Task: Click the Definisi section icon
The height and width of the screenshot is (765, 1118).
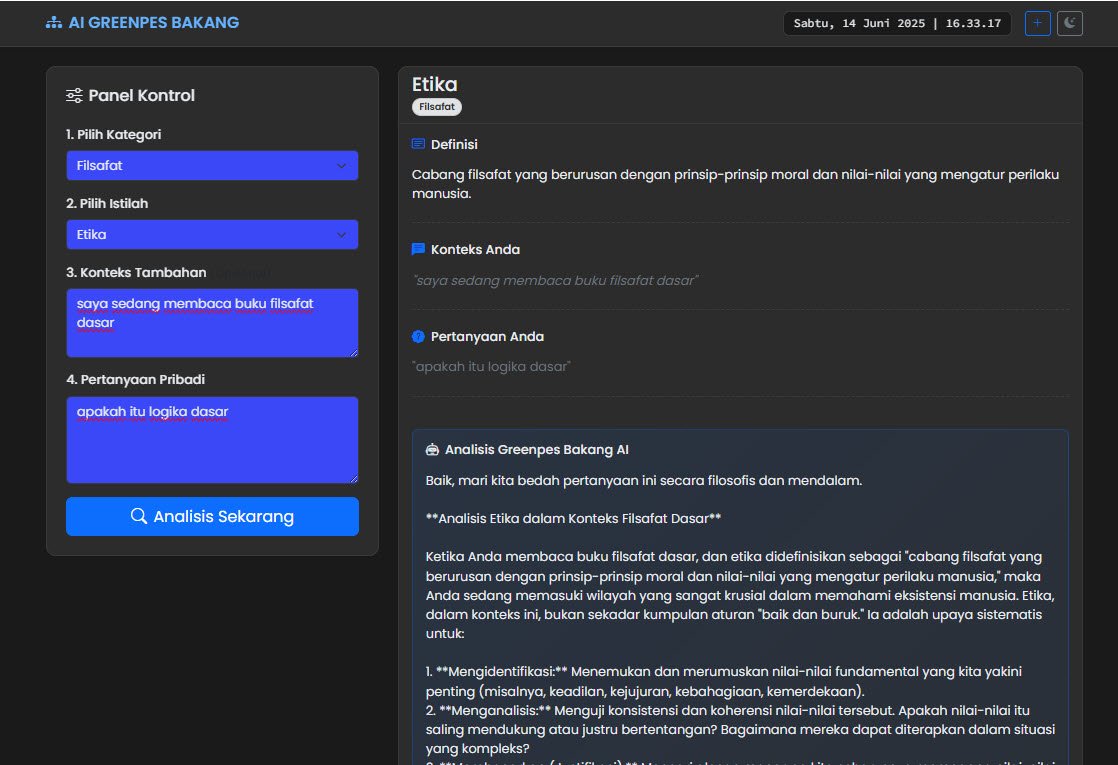Action: (x=419, y=144)
